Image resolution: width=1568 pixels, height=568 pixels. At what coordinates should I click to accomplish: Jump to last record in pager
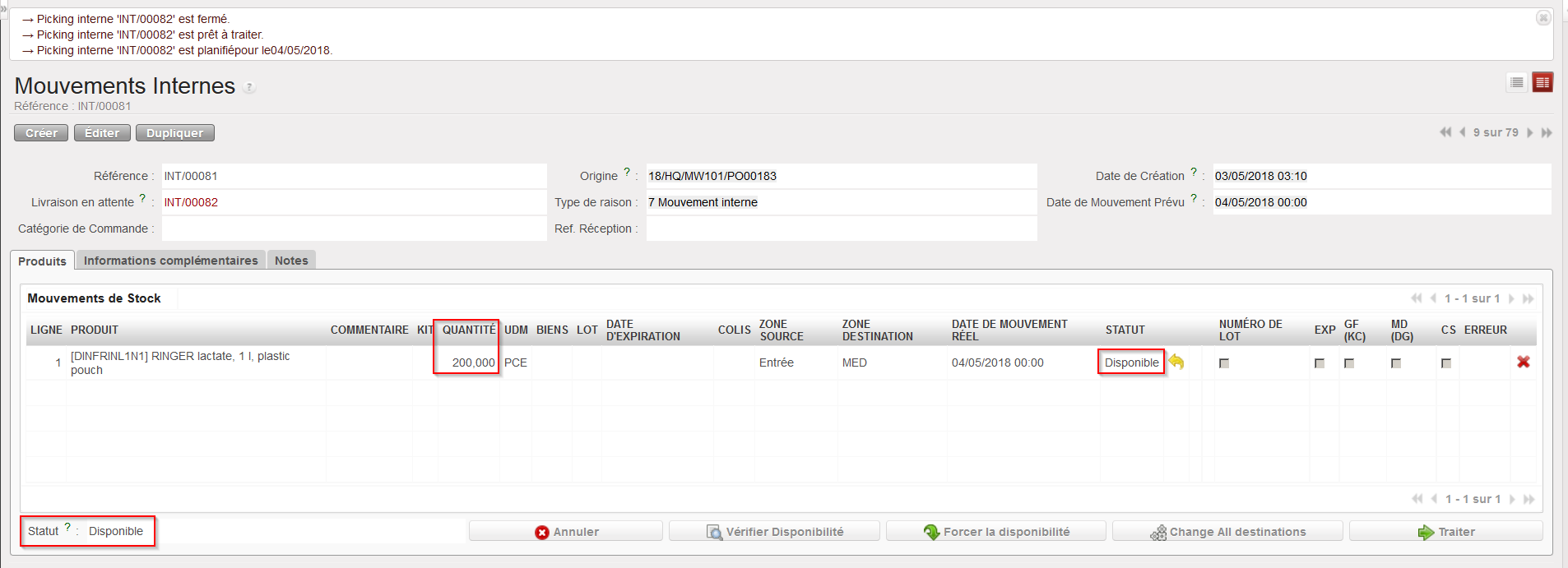(1547, 132)
